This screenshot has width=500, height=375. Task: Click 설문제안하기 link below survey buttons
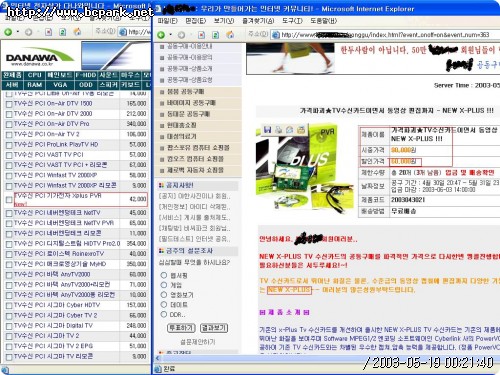[198, 342]
